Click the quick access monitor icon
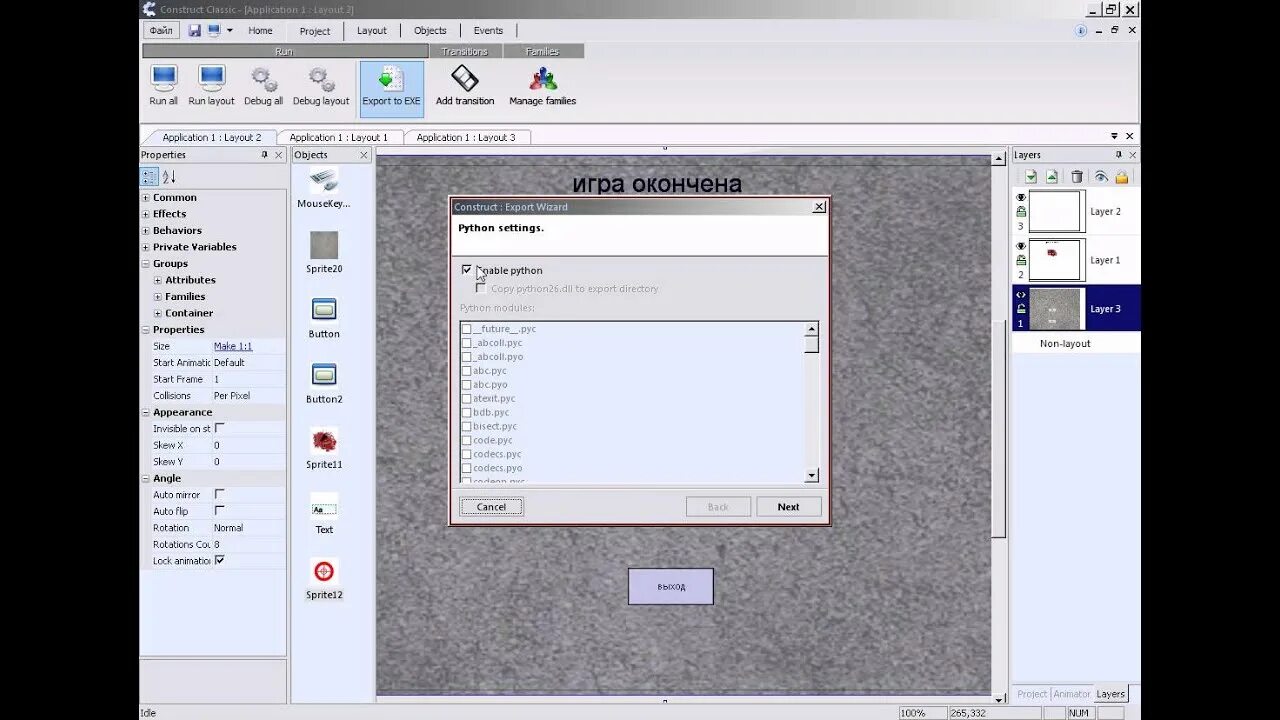 click(213, 31)
